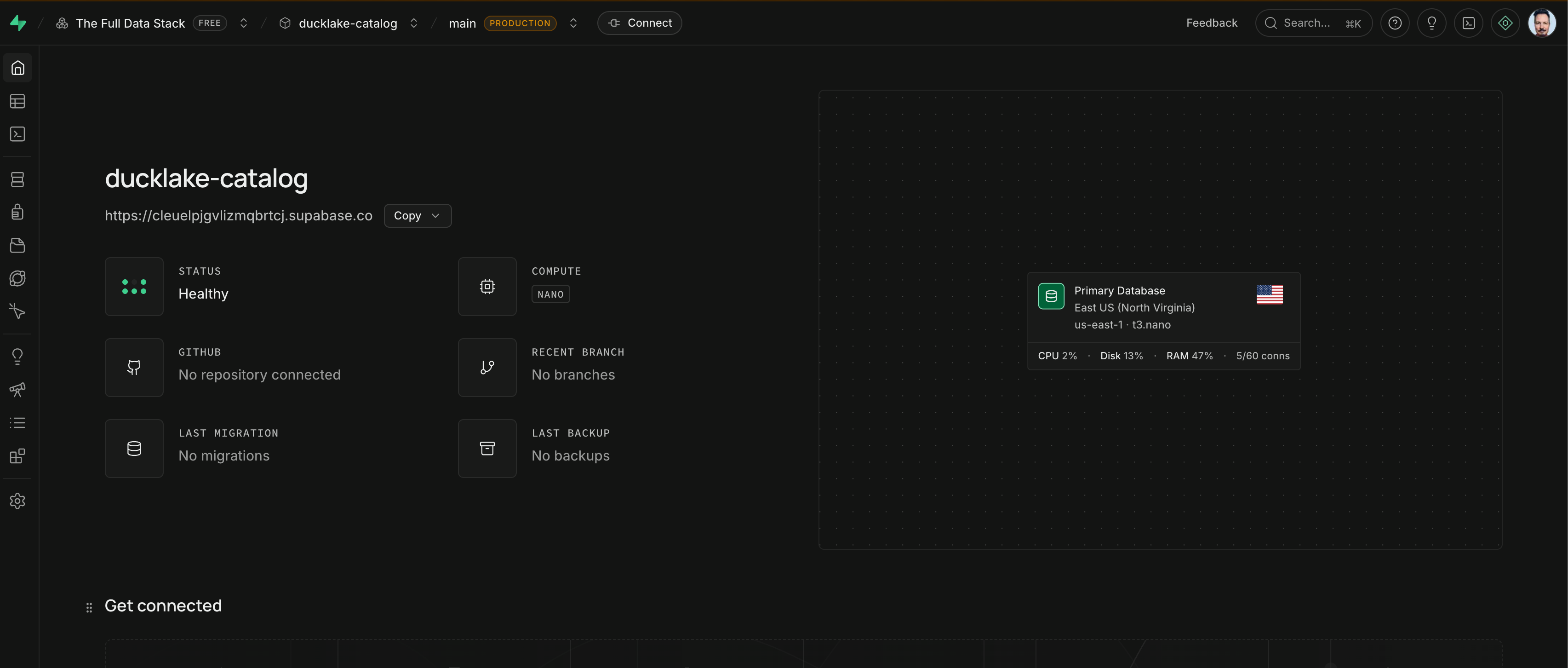
Task: Click the Healthy status text
Action: [203, 294]
